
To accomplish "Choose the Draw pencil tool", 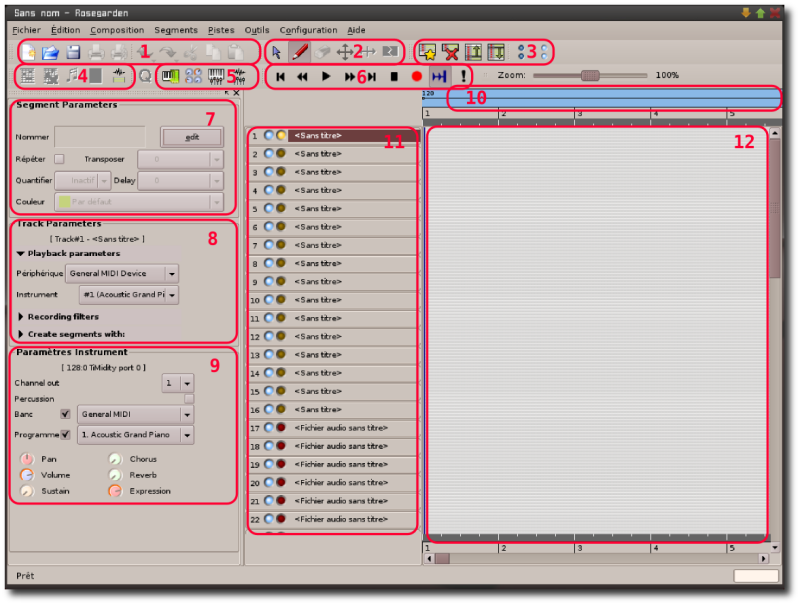I will click(300, 52).
